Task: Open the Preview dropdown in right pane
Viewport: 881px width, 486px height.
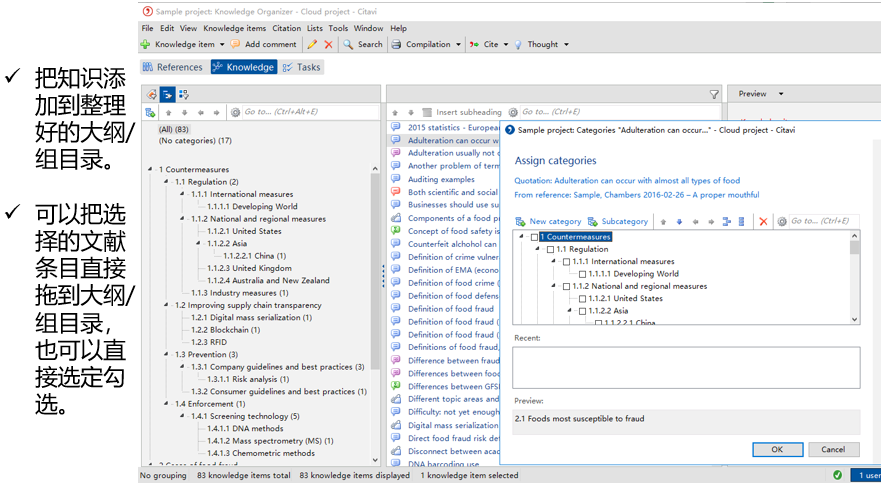Action: pyautogui.click(x=781, y=94)
